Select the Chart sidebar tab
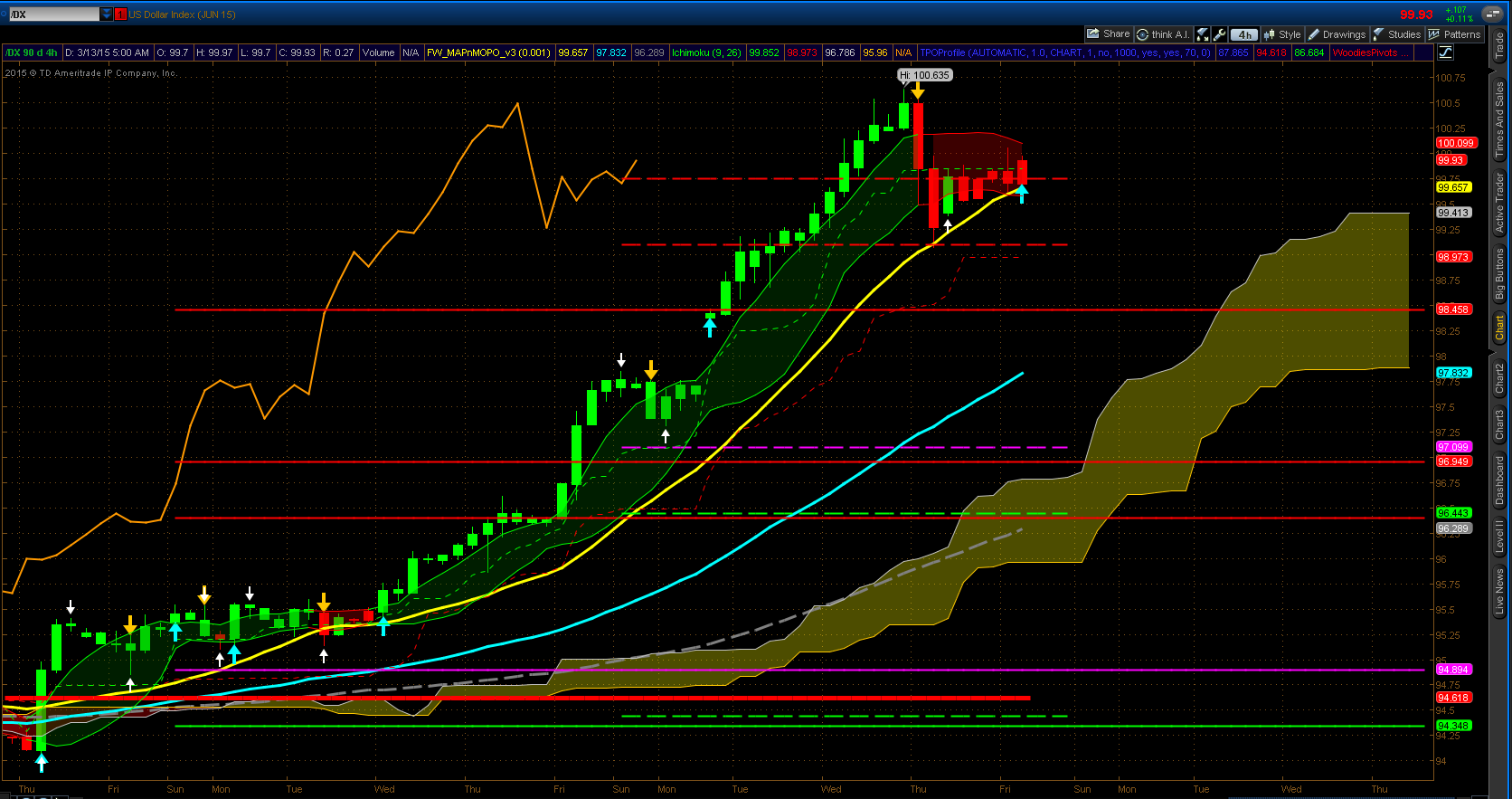 1499,328
